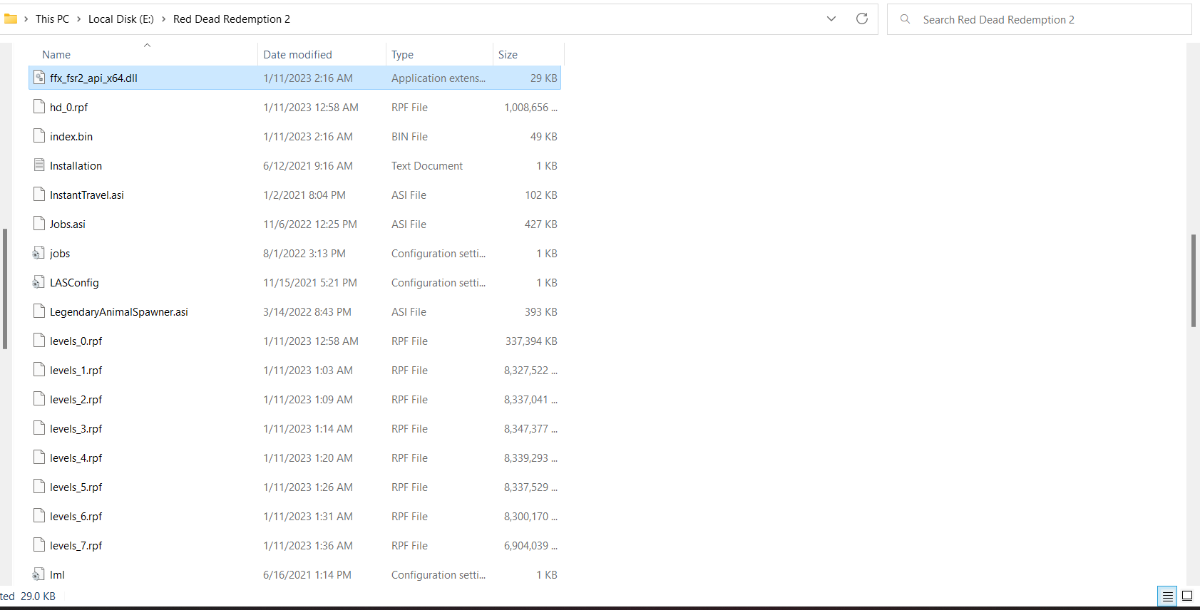Click the index.bin file icon
Image resolution: width=1200 pixels, height=610 pixels.
pos(39,137)
